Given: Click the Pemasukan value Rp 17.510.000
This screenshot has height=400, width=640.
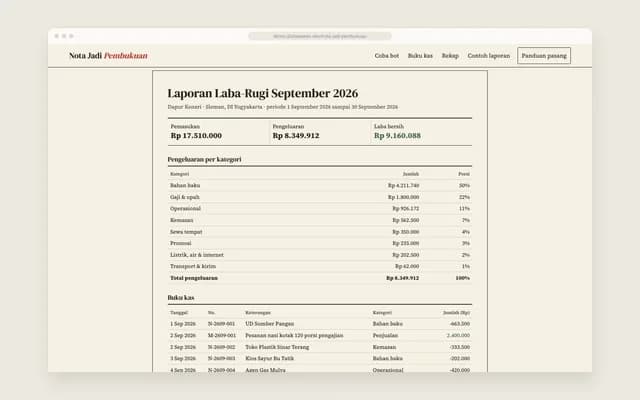Looking at the screenshot, I should pos(196,136).
